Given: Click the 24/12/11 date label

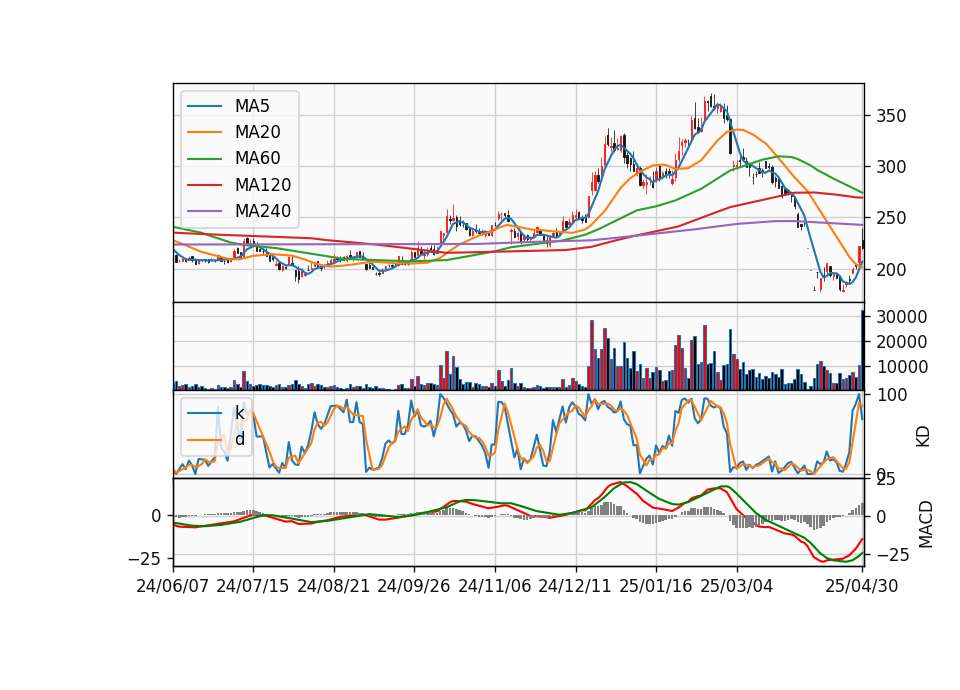Looking at the screenshot, I should click(x=575, y=586).
